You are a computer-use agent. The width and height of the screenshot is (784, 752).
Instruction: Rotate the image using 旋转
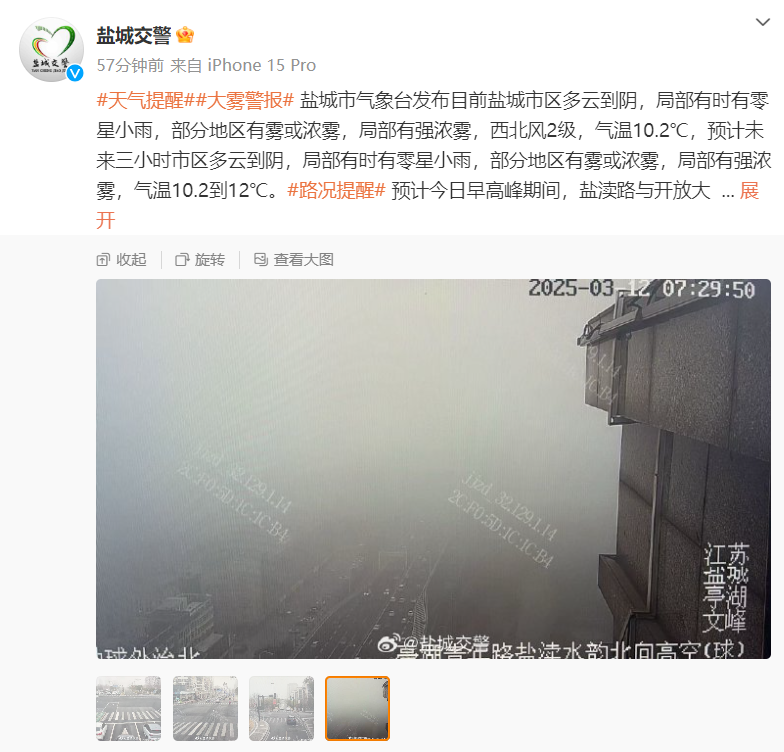click(x=200, y=260)
